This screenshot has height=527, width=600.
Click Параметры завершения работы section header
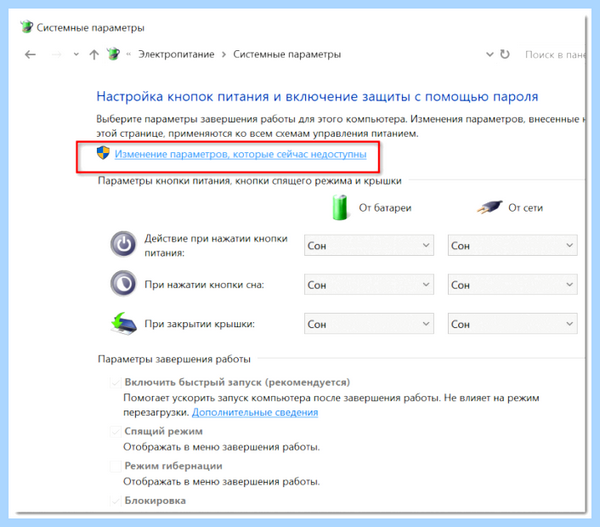click(174, 359)
